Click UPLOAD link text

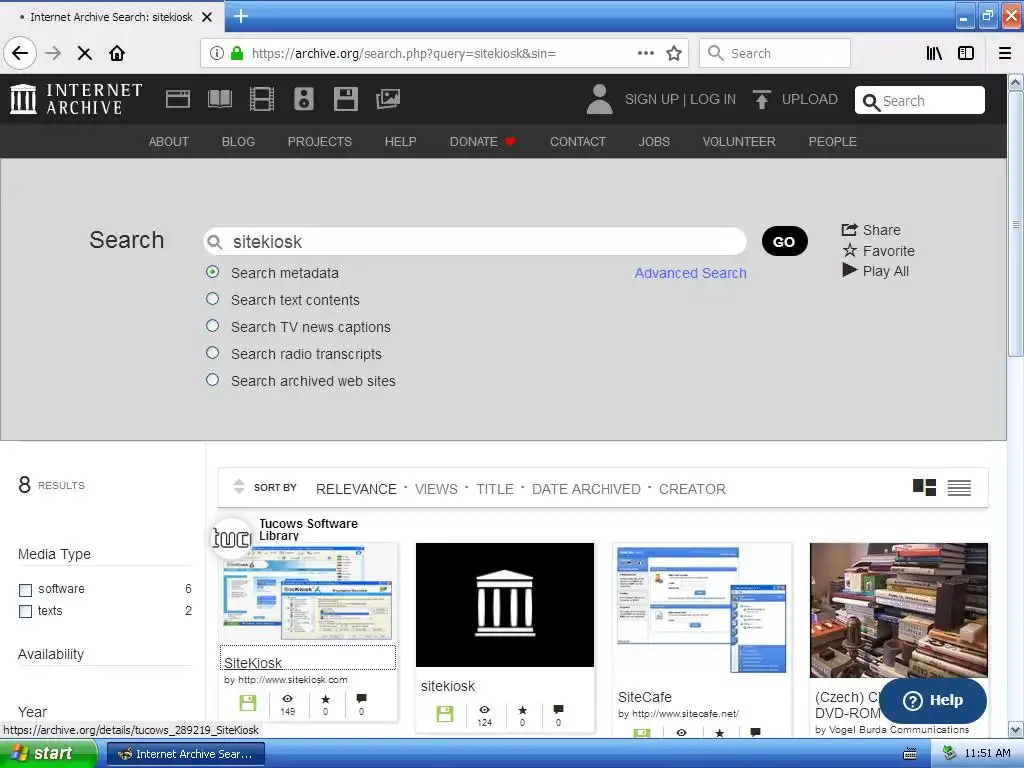pyautogui.click(x=810, y=99)
